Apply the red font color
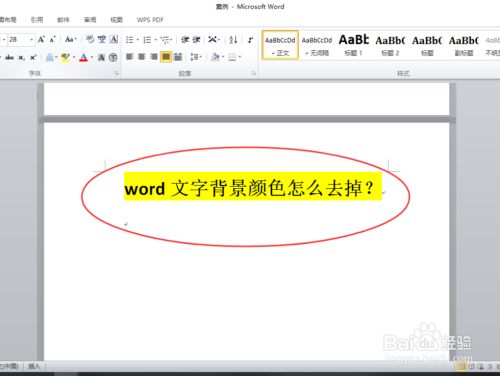 coord(84,58)
